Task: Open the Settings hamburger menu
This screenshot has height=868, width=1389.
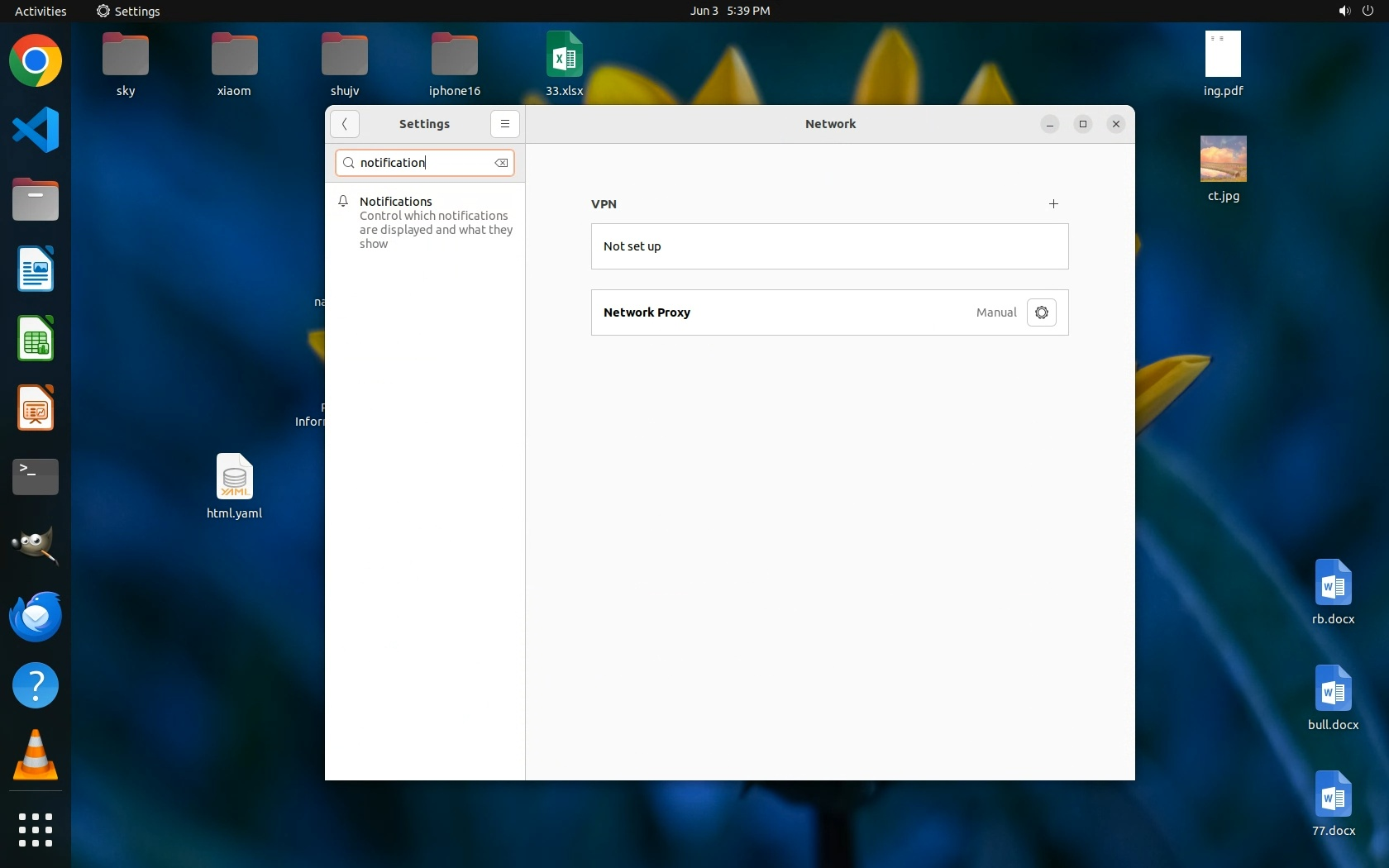Action: (504, 124)
